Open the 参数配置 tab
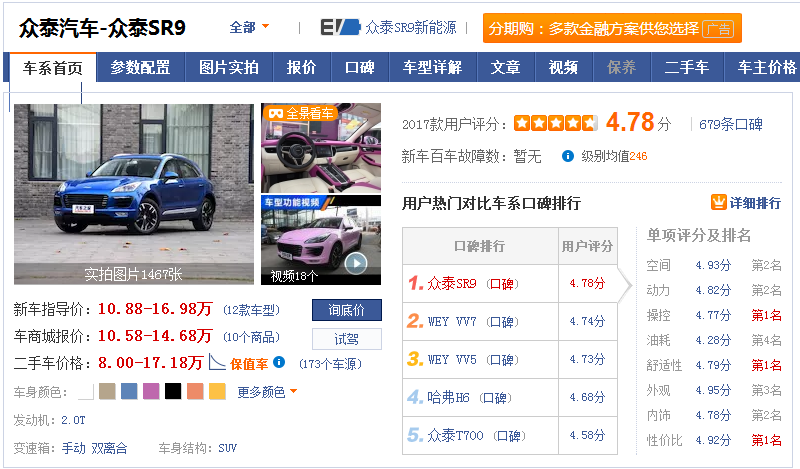 pos(140,67)
